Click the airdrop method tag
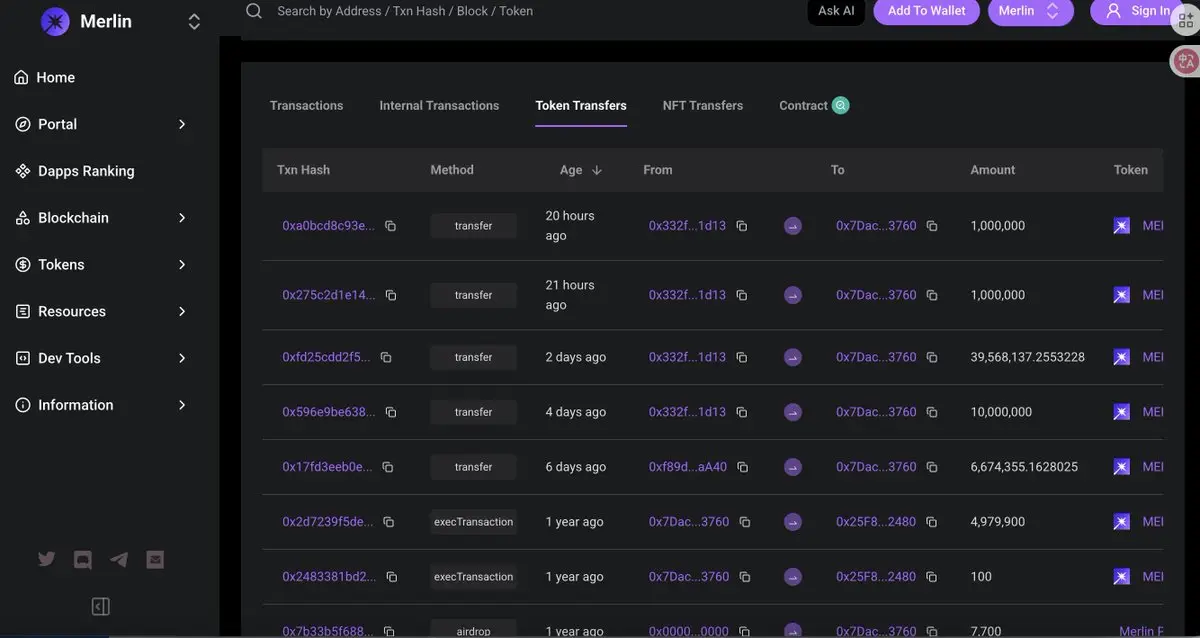This screenshot has width=1200, height=638. pyautogui.click(x=474, y=630)
